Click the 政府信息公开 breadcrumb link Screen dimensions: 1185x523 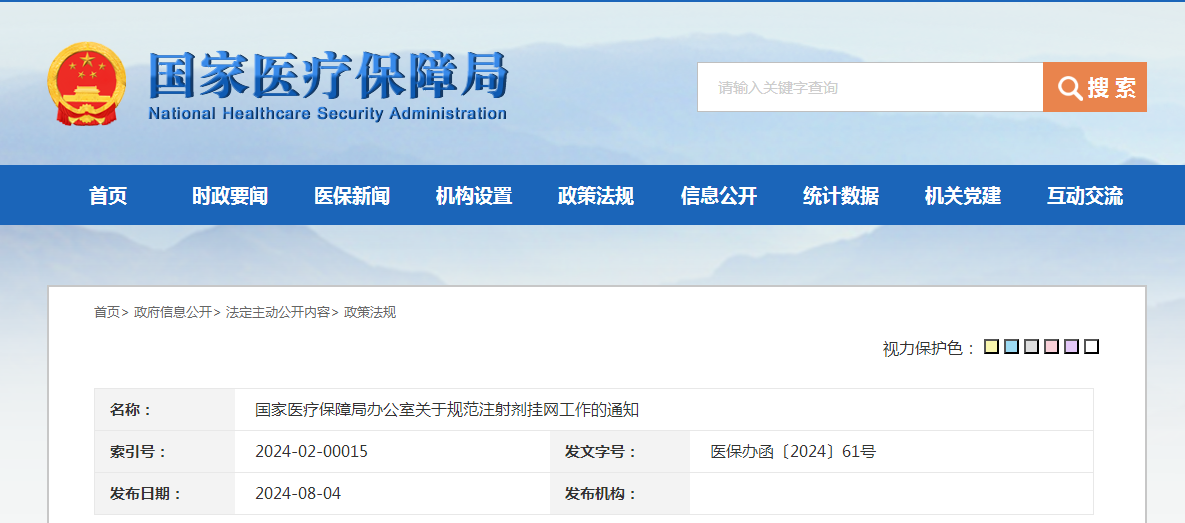click(173, 312)
